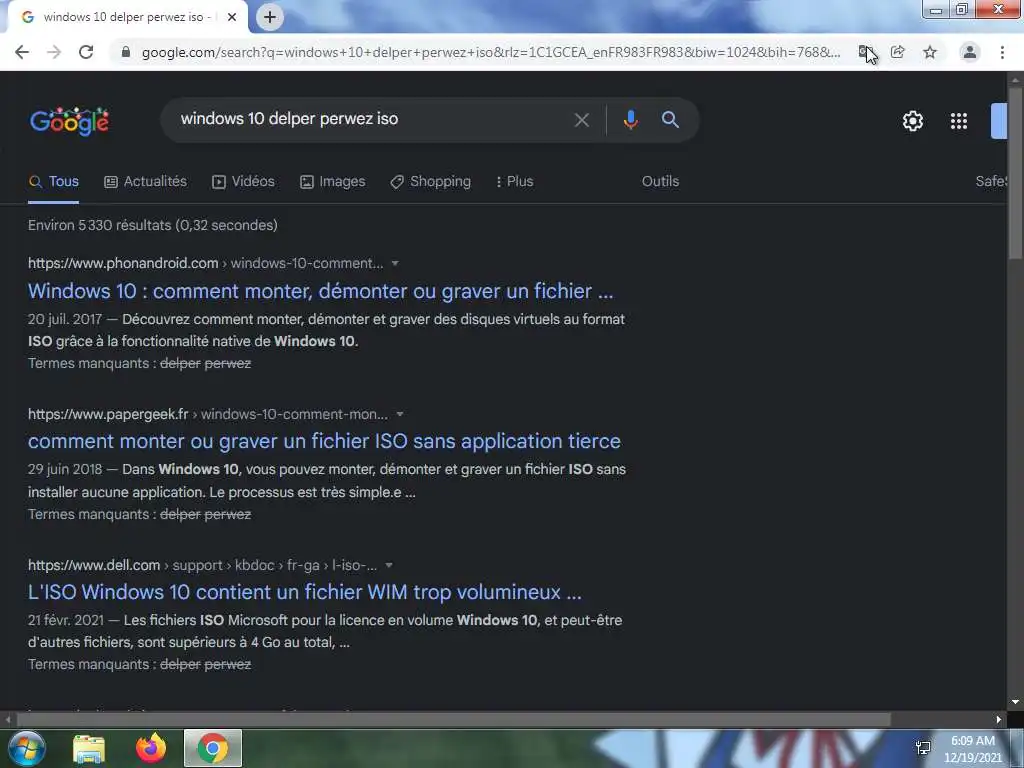Click '20 juil. 2017' snippet text
Viewport: 1024px width, 768px height.
pyautogui.click(x=65, y=319)
